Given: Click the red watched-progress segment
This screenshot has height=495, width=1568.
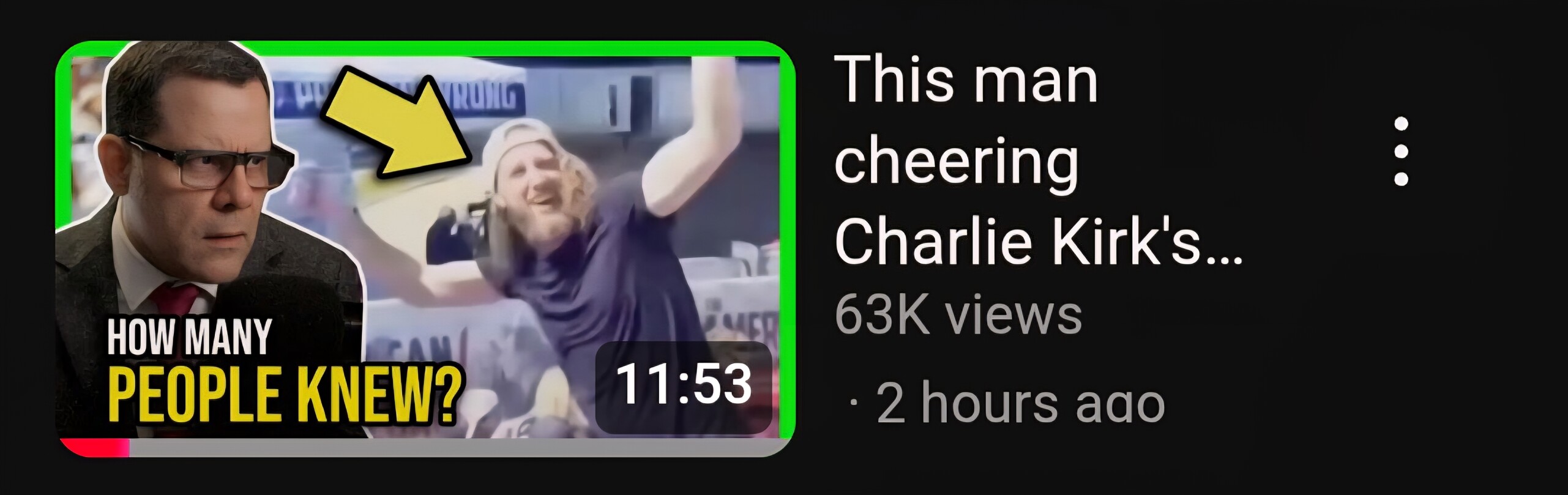Looking at the screenshot, I should [95, 447].
